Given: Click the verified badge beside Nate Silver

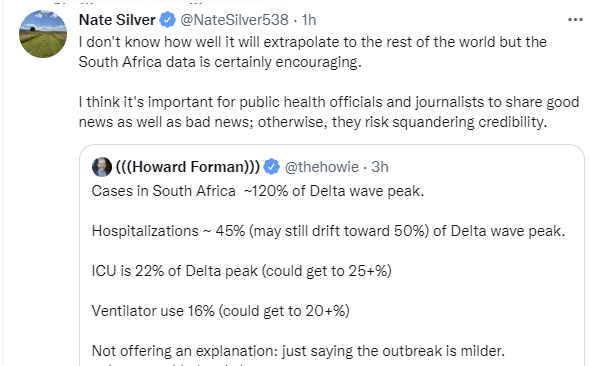Looking at the screenshot, I should tap(167, 20).
